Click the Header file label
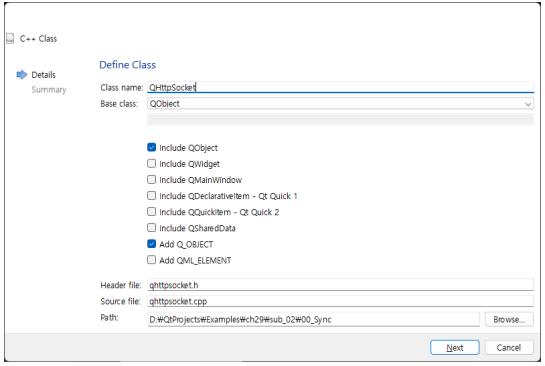Viewport: 545px width, 366px height. 121,285
